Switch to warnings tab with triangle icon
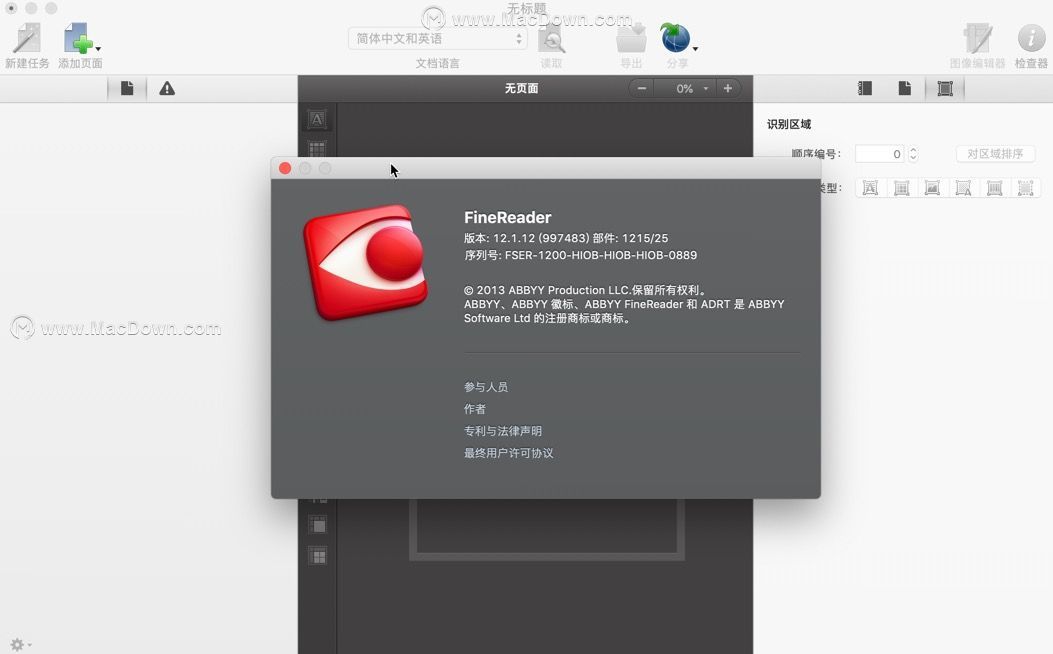 167,88
